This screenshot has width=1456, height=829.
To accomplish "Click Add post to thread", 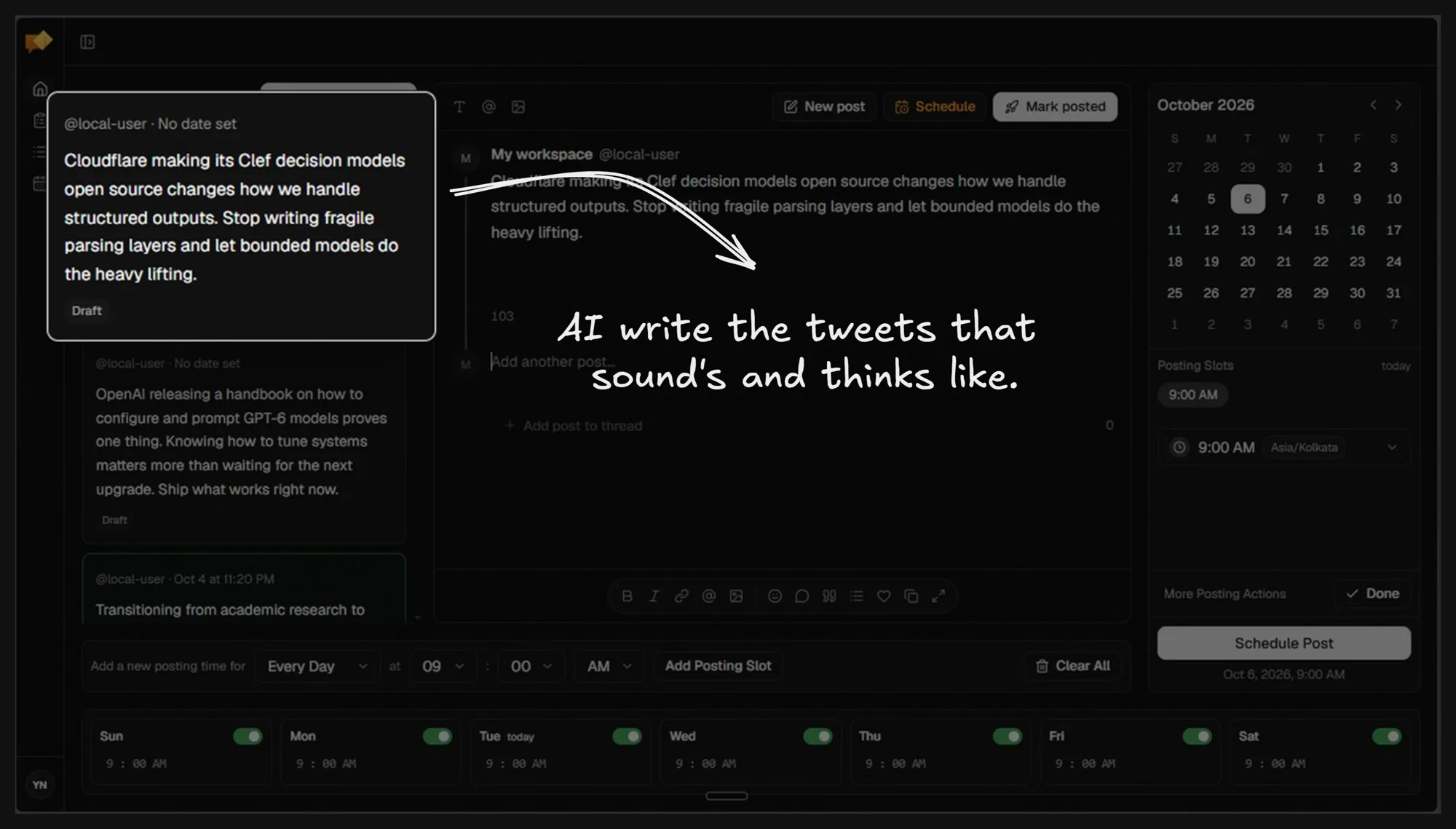I will [574, 426].
